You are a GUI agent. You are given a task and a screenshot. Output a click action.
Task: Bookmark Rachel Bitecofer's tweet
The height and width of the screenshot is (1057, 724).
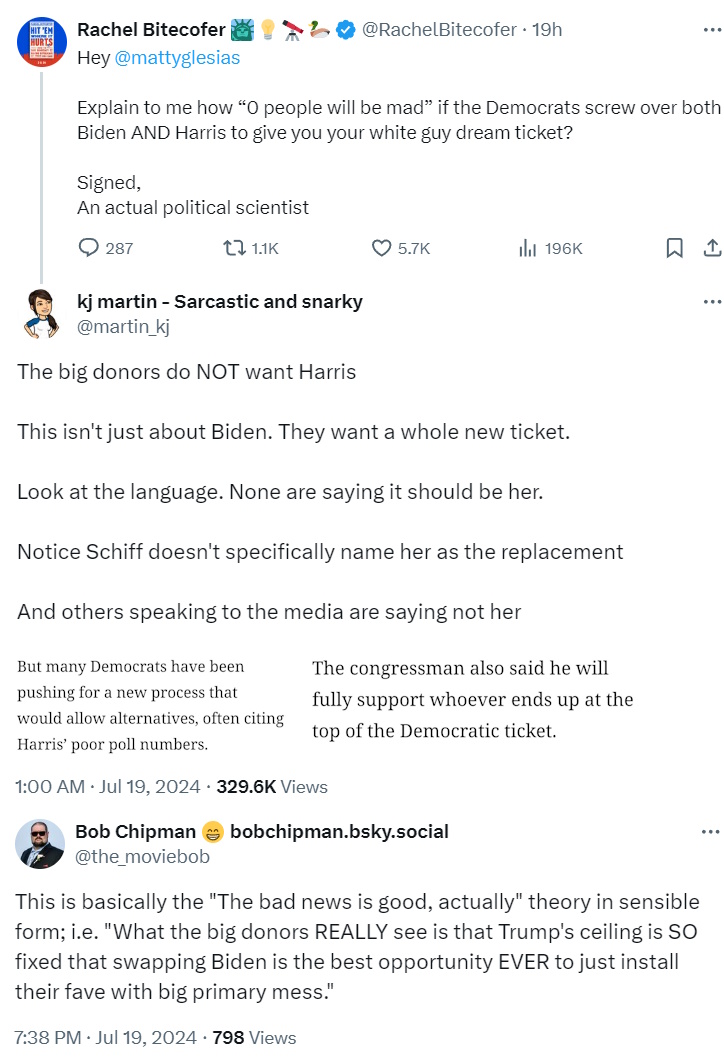click(x=675, y=248)
